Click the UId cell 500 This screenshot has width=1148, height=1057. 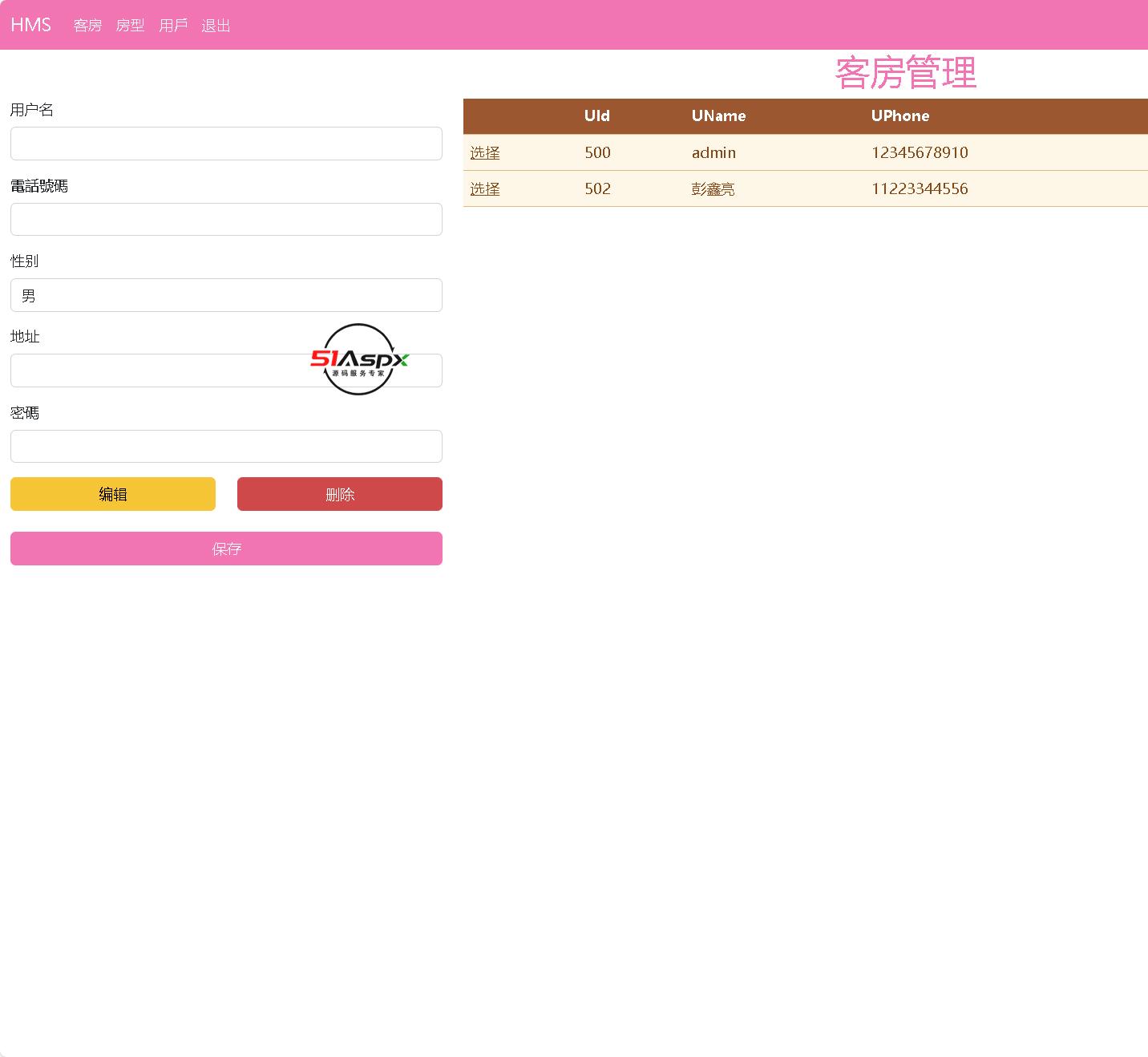(598, 152)
